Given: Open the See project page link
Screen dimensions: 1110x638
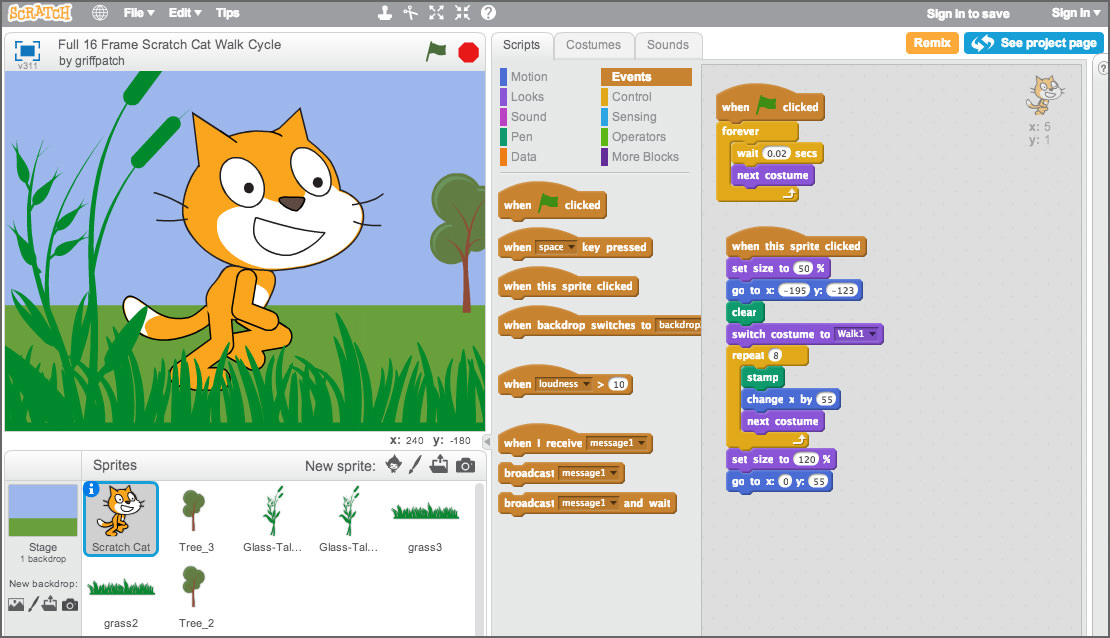Looking at the screenshot, I should (1035, 42).
